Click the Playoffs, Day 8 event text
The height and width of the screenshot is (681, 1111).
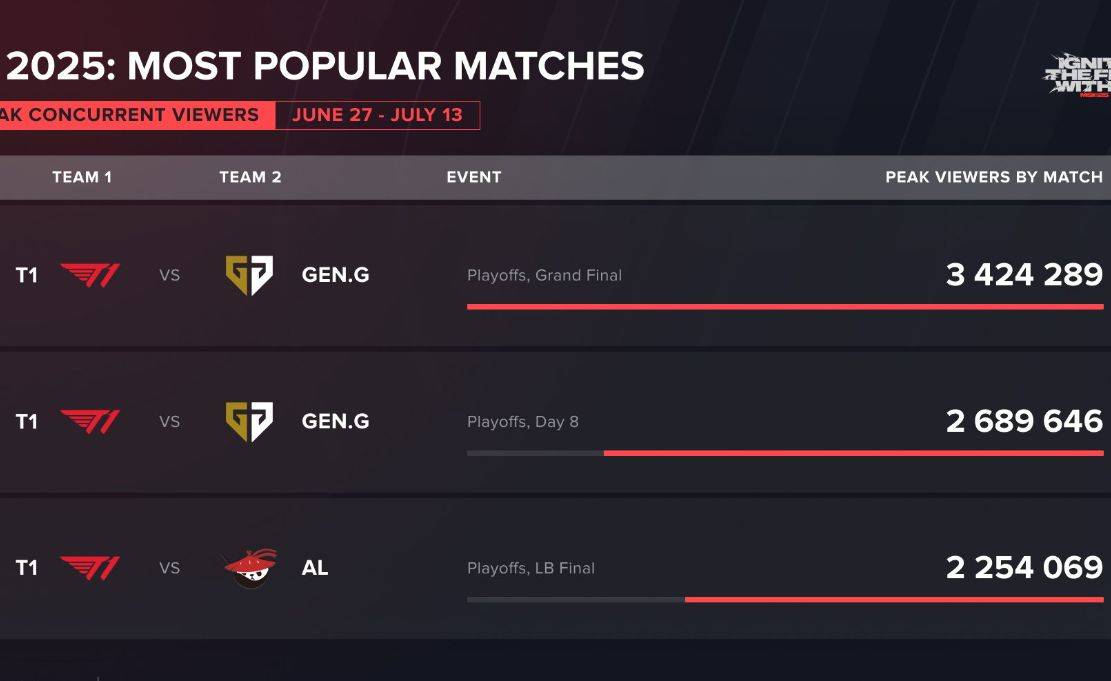click(523, 422)
